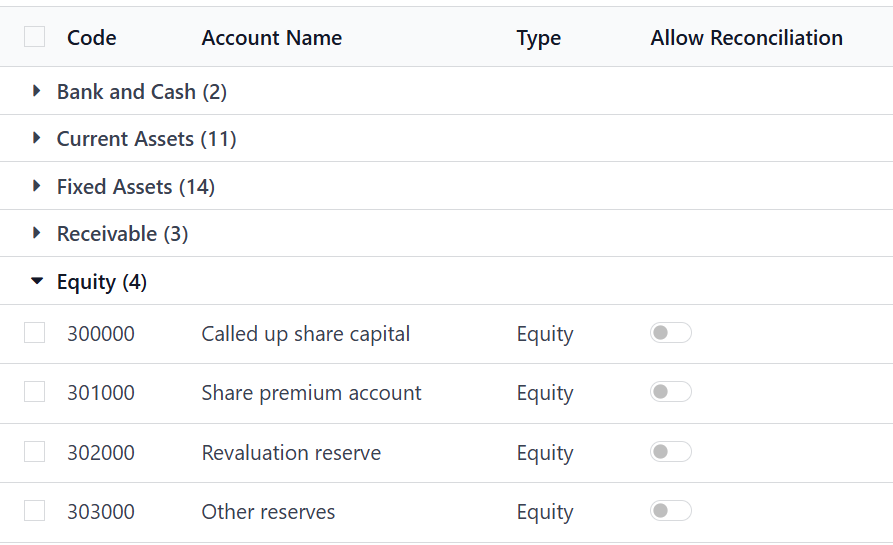Select checkbox for account 303000
The image size is (893, 545).
click(x=34, y=511)
